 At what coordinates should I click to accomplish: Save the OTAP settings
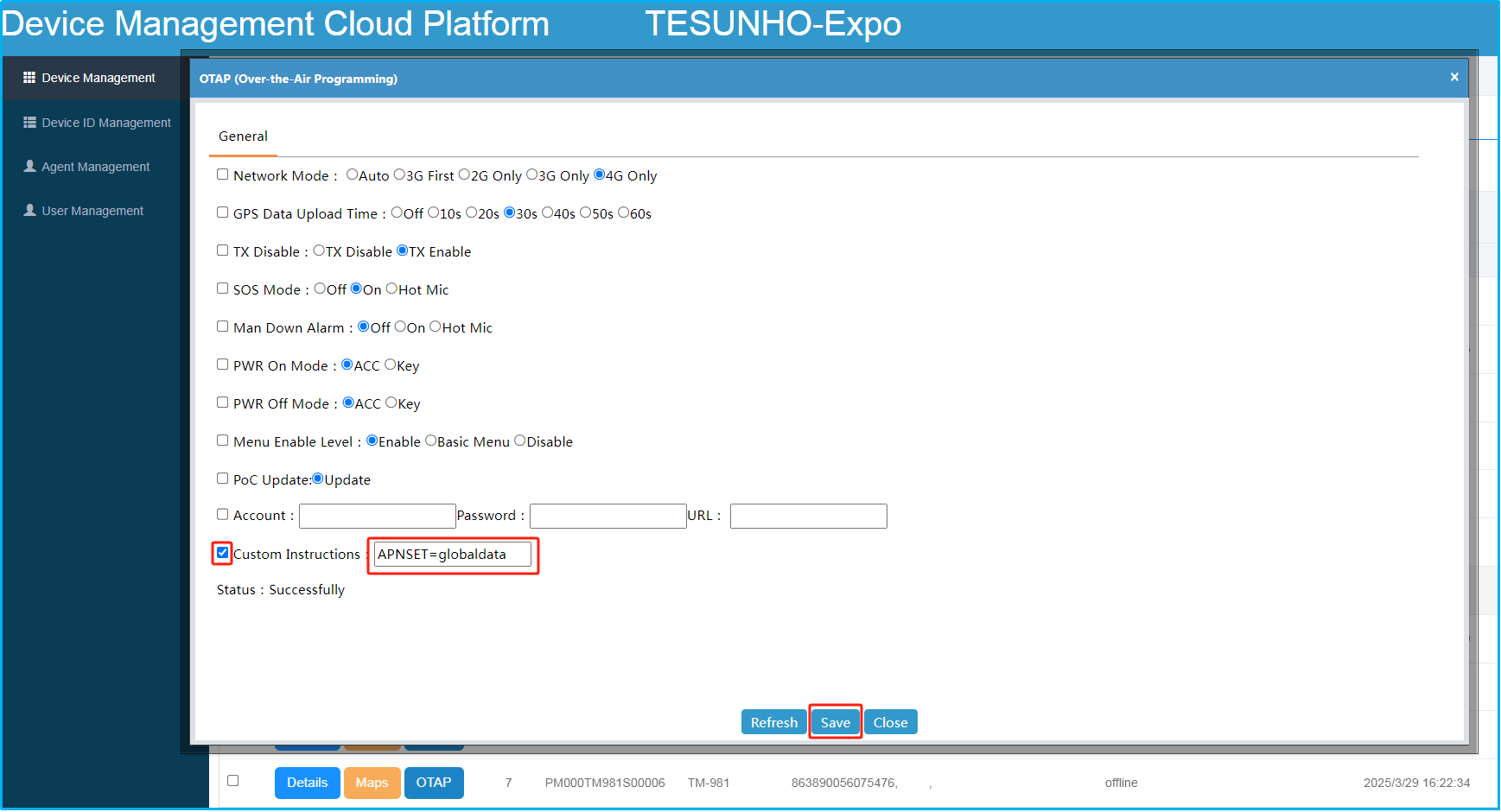(x=836, y=722)
